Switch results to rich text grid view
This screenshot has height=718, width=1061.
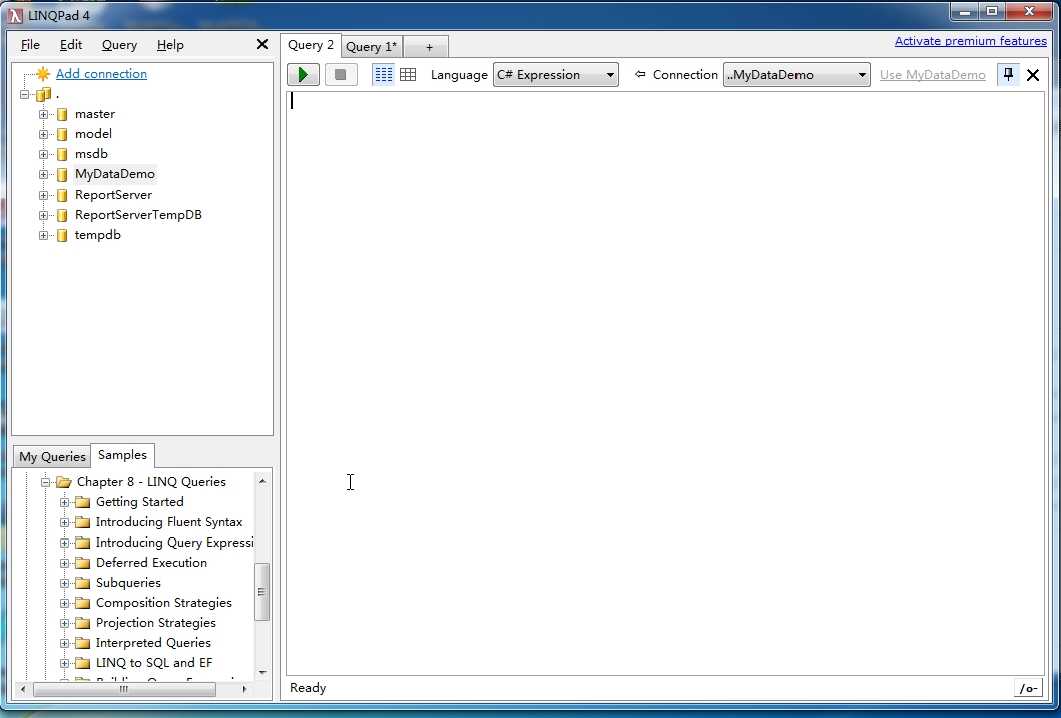click(x=383, y=74)
